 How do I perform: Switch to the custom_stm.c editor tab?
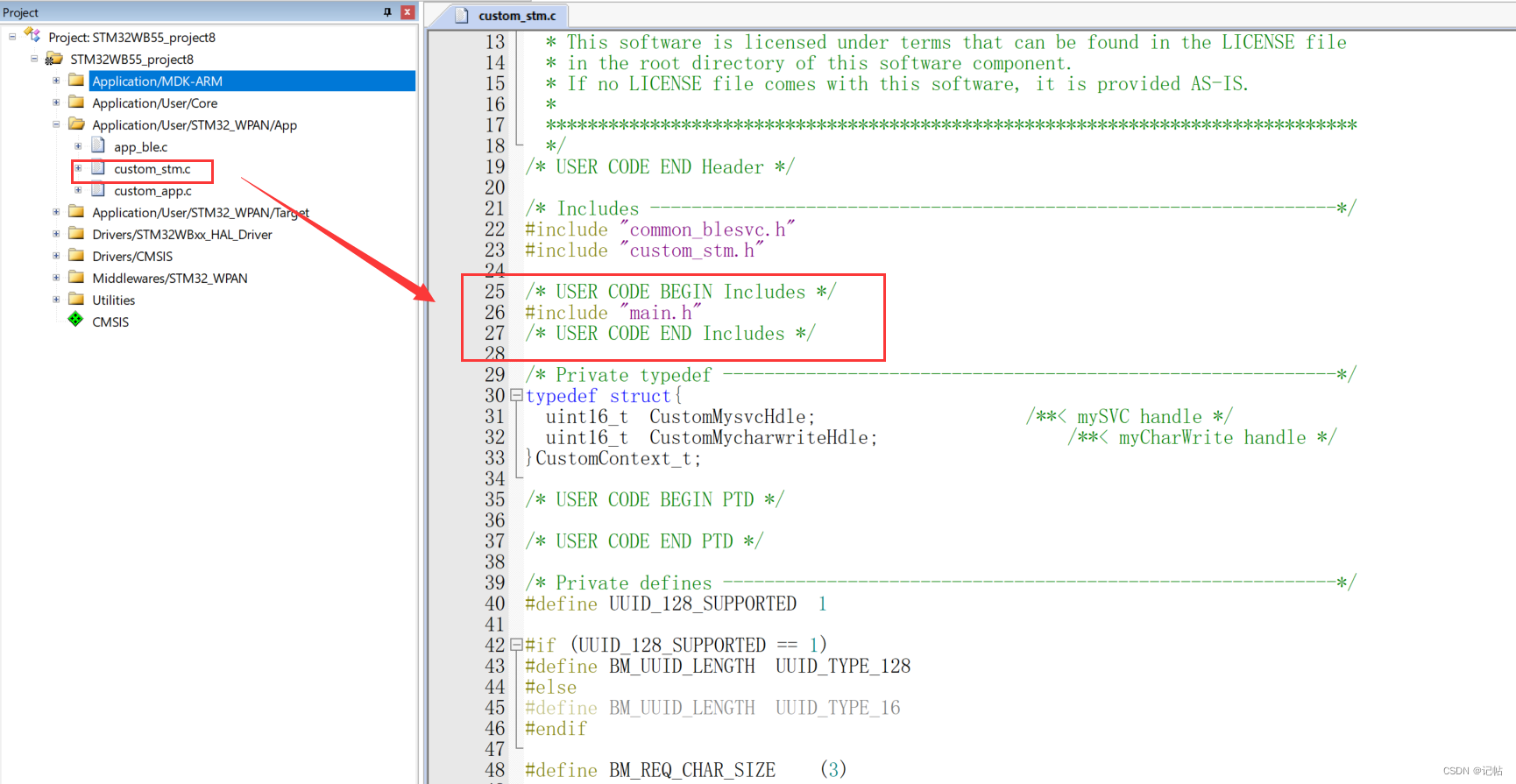click(507, 16)
